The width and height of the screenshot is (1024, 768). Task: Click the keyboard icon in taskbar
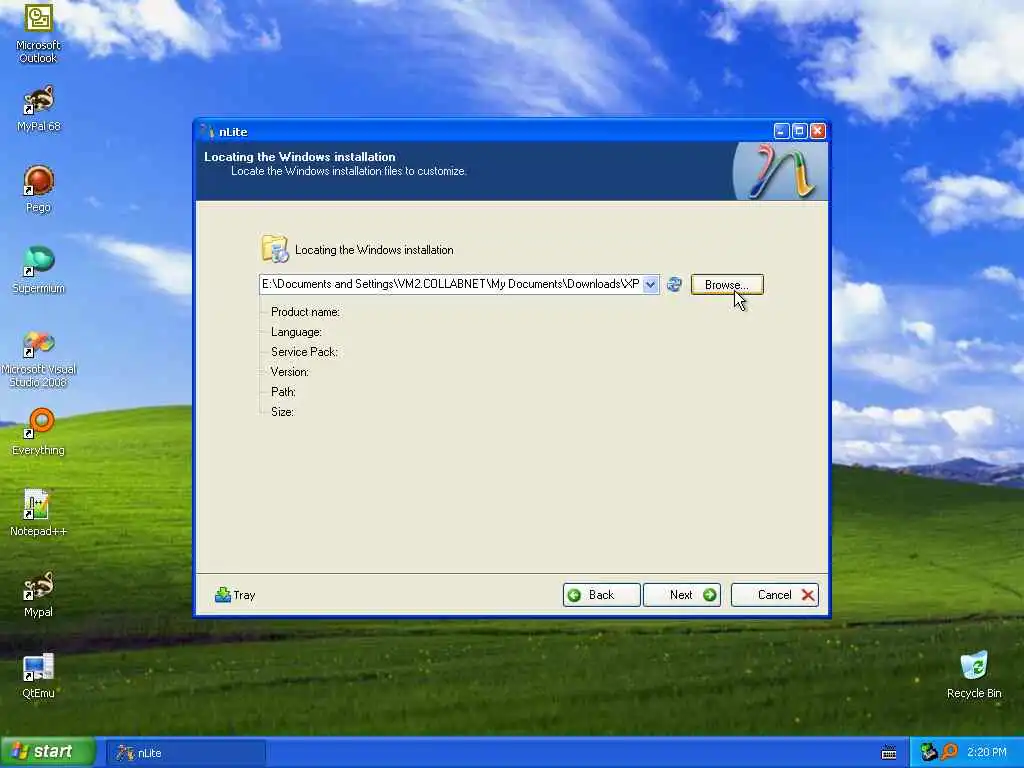tap(888, 753)
